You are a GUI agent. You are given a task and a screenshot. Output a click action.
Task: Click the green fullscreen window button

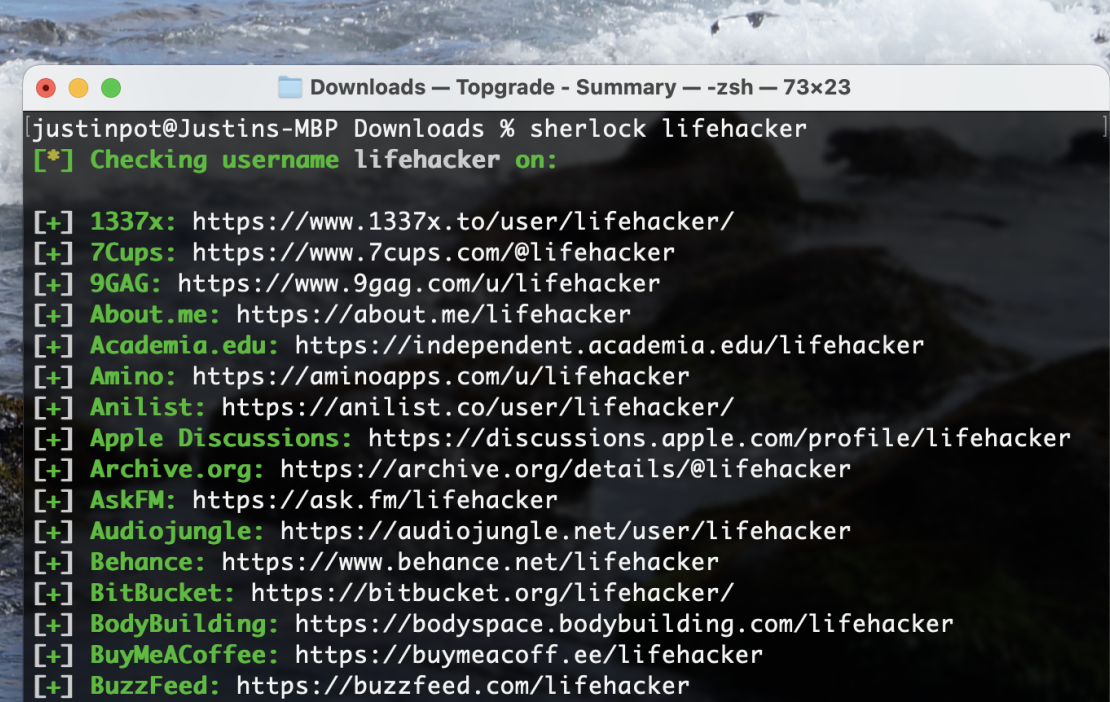coord(111,88)
